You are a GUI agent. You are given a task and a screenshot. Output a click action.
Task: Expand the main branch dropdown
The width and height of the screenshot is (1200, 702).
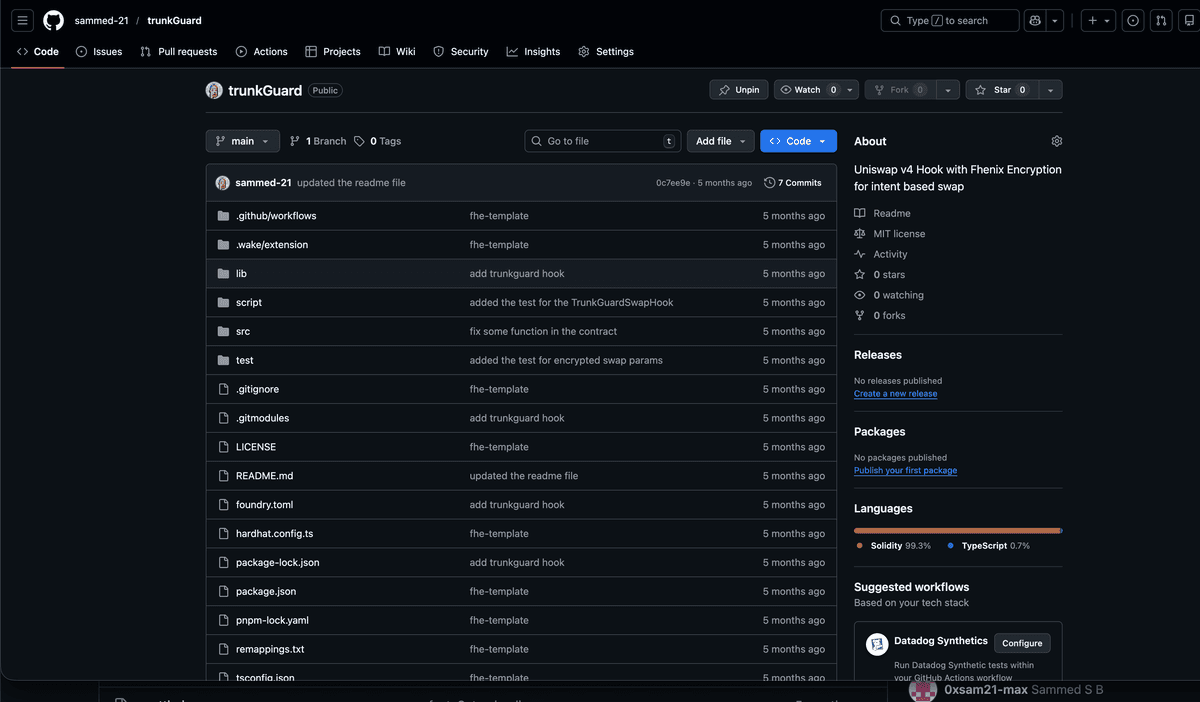[242, 142]
